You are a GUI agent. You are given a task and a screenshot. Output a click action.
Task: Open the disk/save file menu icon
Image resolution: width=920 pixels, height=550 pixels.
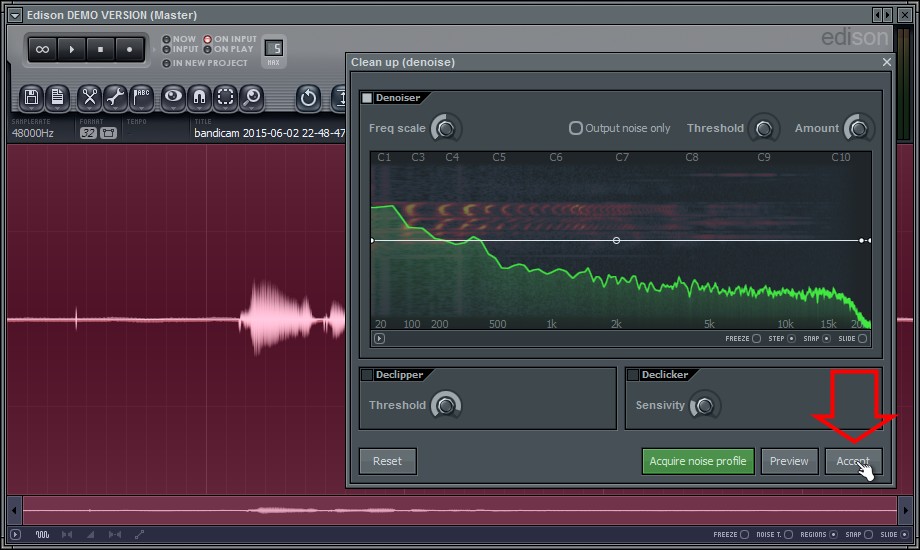[x=32, y=97]
